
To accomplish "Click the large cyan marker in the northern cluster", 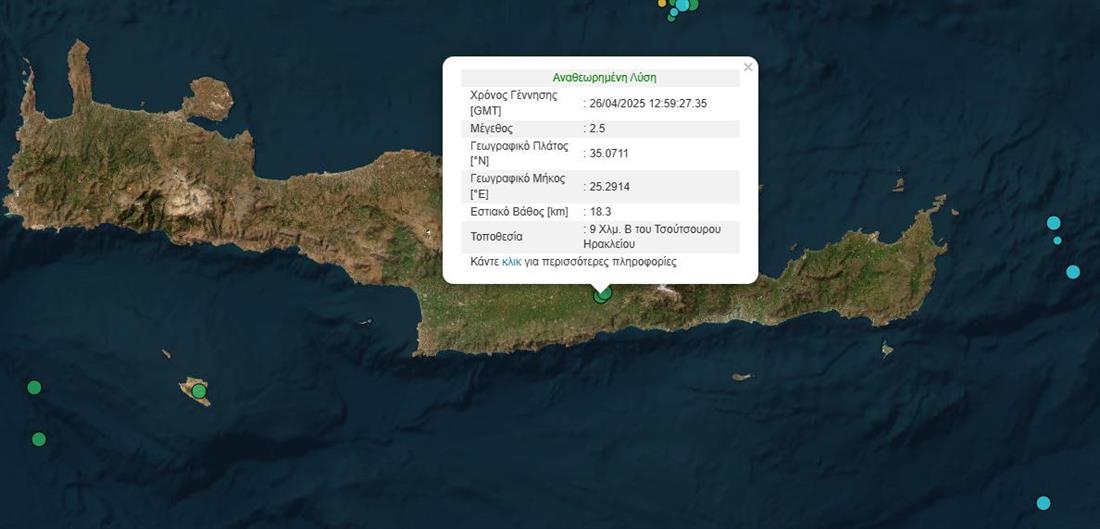I will tap(683, 5).
